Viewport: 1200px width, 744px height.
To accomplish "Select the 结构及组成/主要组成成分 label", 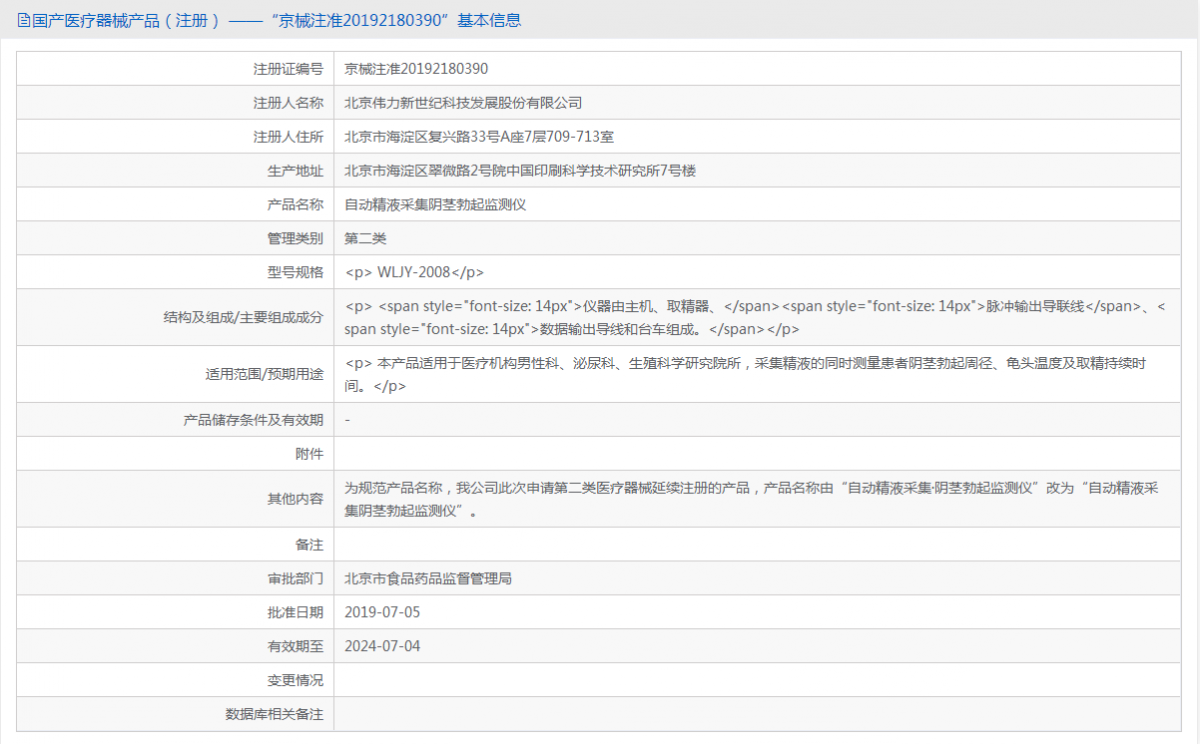I will pos(244,318).
